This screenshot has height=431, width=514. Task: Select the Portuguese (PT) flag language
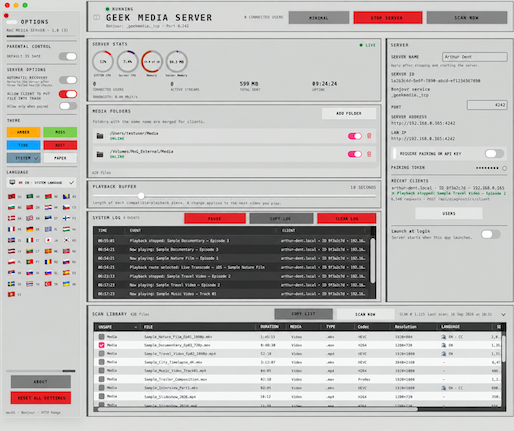coord(30,262)
